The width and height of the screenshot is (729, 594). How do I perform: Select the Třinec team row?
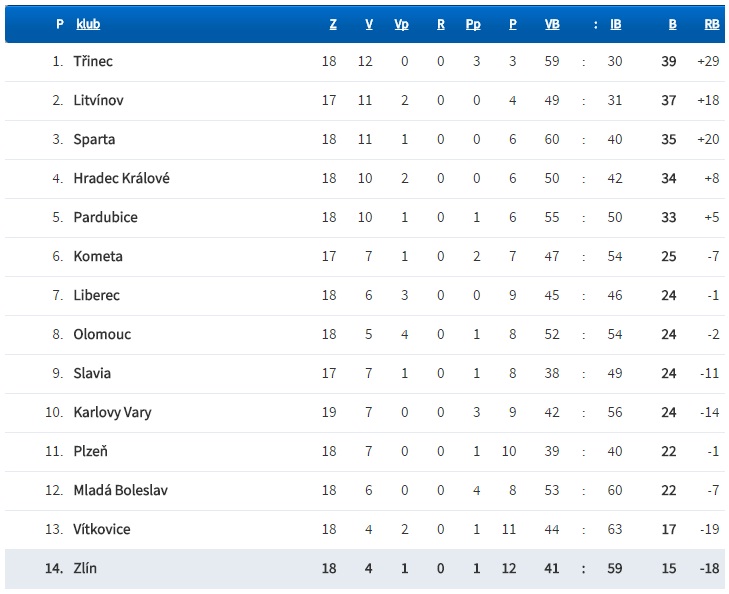(x=364, y=62)
